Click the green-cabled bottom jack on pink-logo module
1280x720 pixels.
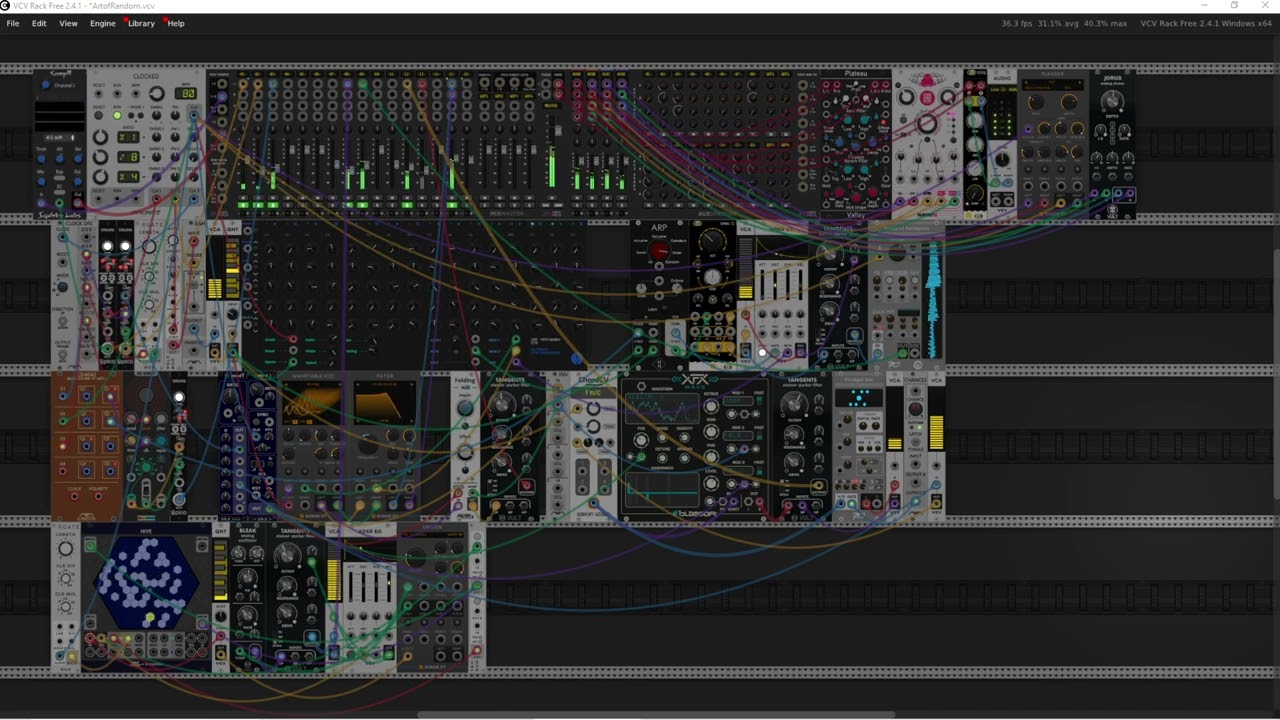point(954,201)
